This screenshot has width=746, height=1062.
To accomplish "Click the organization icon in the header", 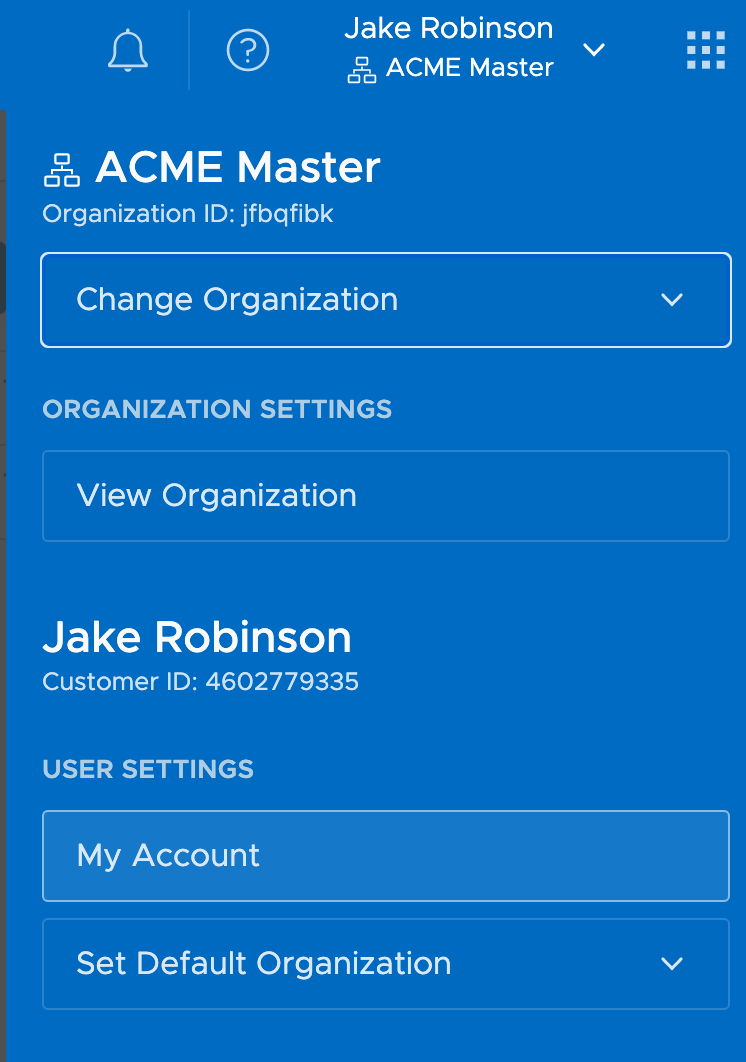I will pos(361,70).
